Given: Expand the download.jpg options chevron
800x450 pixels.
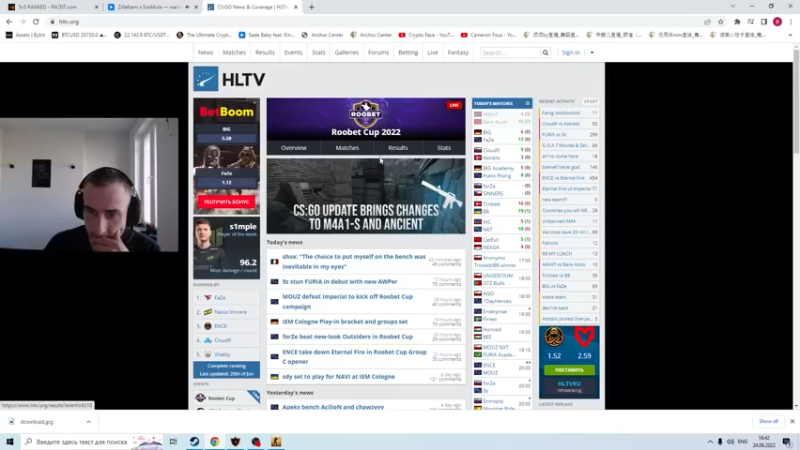Looking at the screenshot, I should point(88,422).
